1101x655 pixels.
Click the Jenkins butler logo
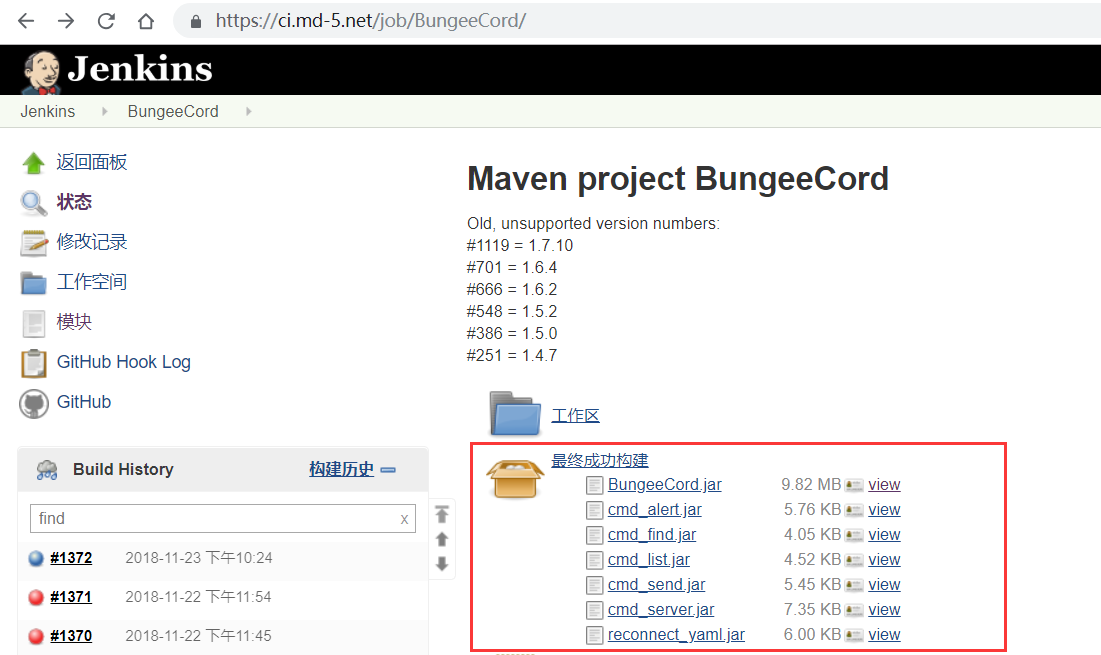tap(41, 72)
